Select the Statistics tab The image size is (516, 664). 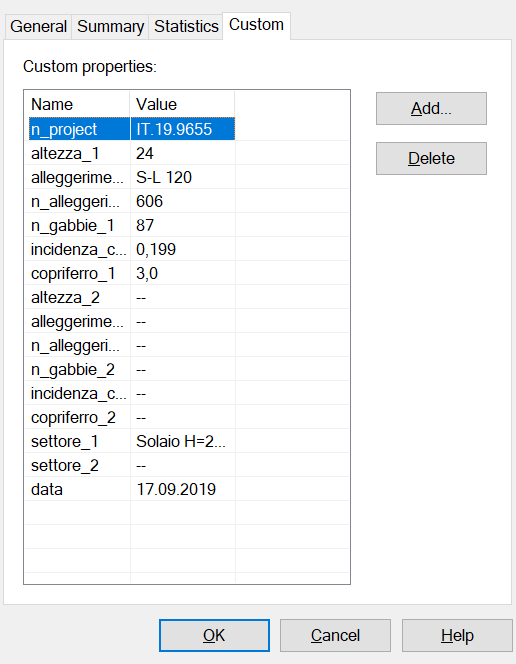point(186,26)
